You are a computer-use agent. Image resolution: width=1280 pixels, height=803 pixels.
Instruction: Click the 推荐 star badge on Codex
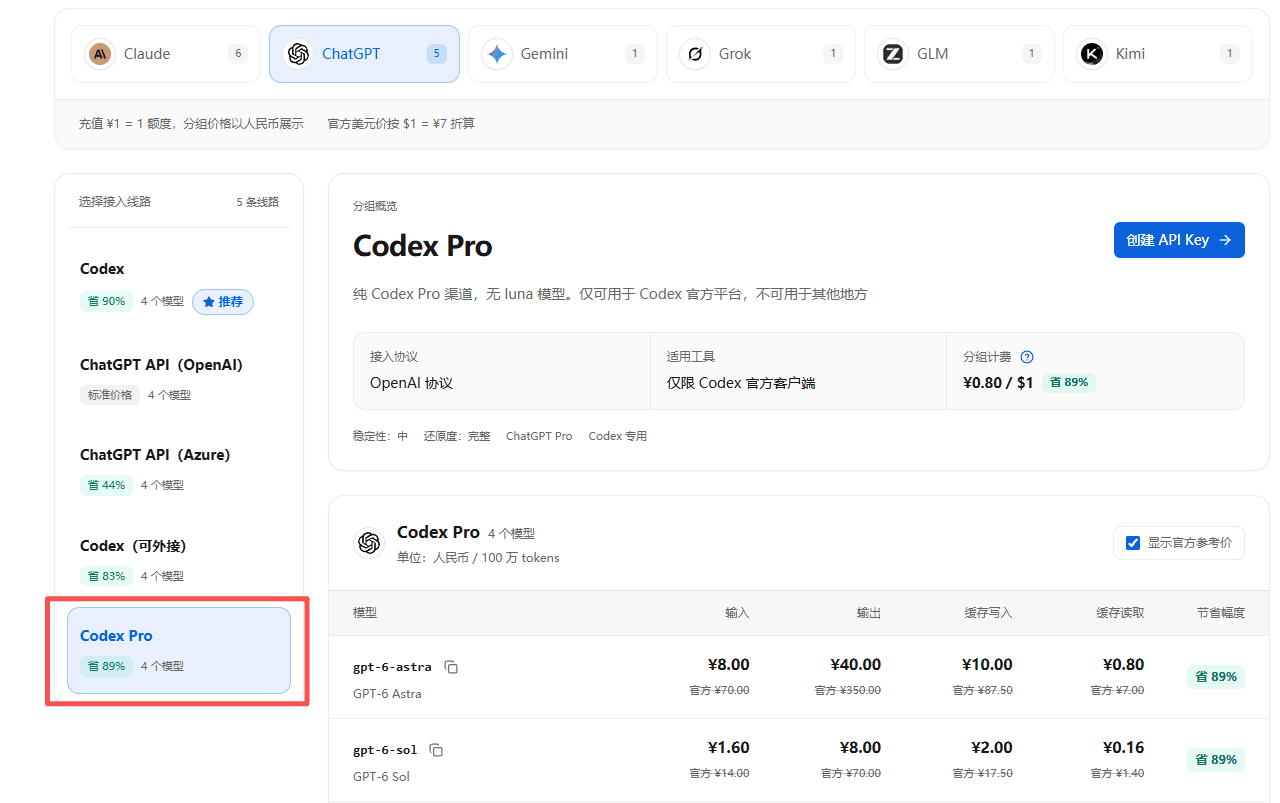223,301
